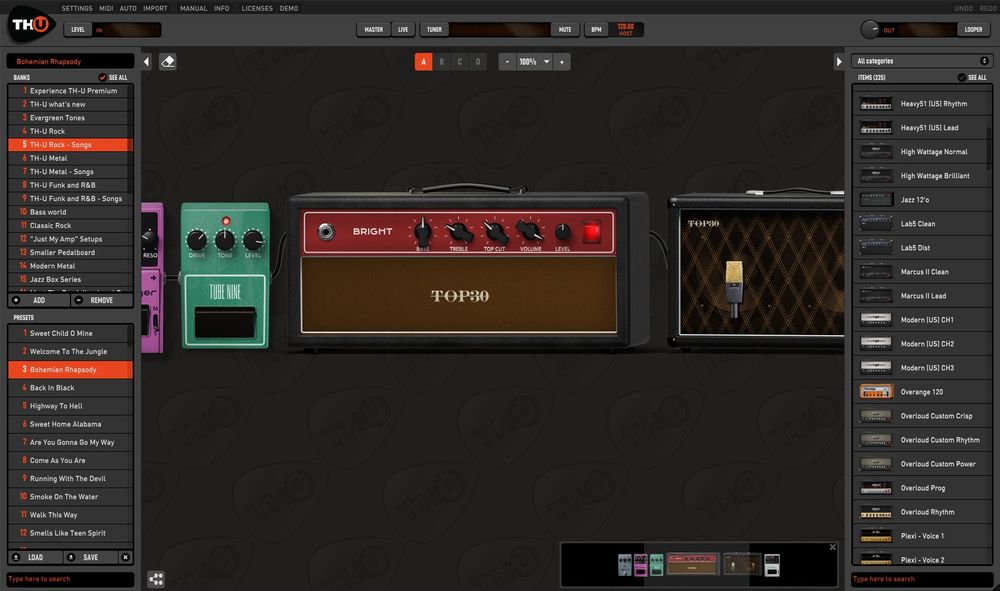Open the All categories dropdown
Image resolution: width=1000 pixels, height=591 pixels.
[x=921, y=60]
